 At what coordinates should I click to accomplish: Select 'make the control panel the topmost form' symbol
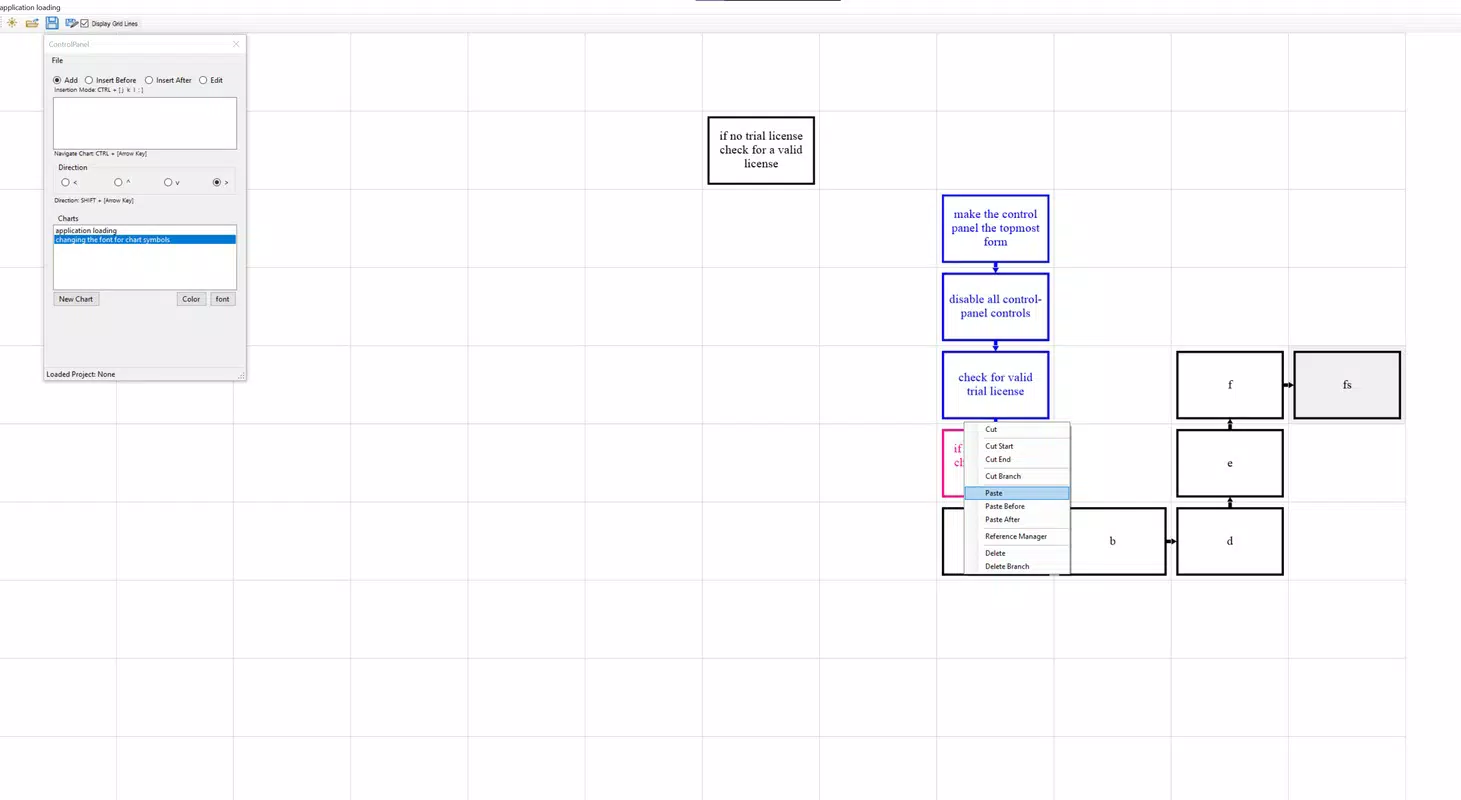click(x=995, y=228)
